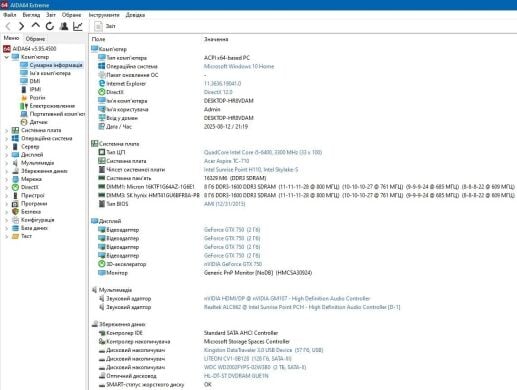
Task: Click DirectX Xbox icon in report list
Action: pos(102,92)
